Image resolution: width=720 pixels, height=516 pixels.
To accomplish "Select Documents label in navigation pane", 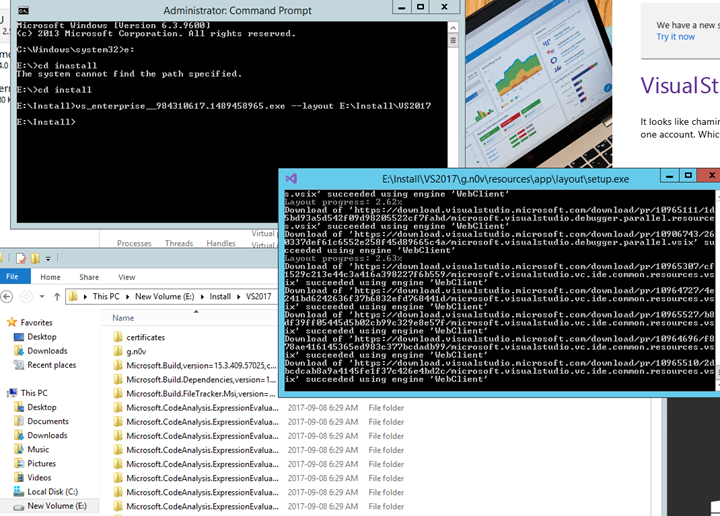I will pos(48,421).
